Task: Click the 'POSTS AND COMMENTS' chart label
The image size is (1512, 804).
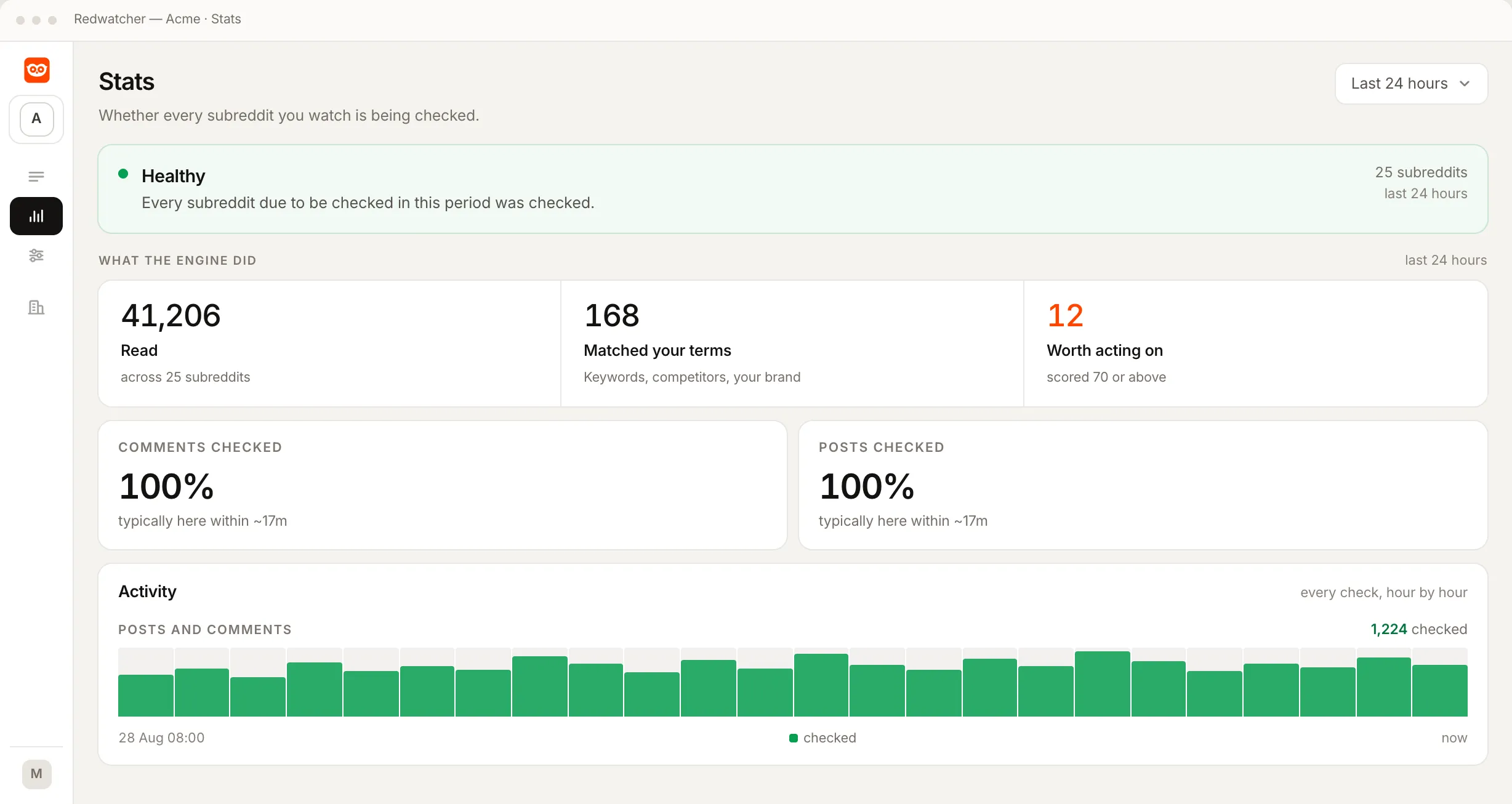Action: (204, 629)
